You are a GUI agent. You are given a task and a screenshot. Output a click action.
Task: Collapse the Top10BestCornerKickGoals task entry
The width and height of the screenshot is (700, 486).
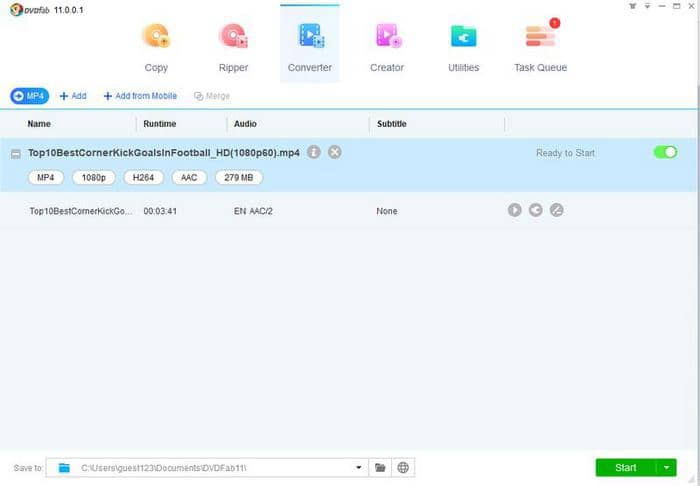coord(16,154)
